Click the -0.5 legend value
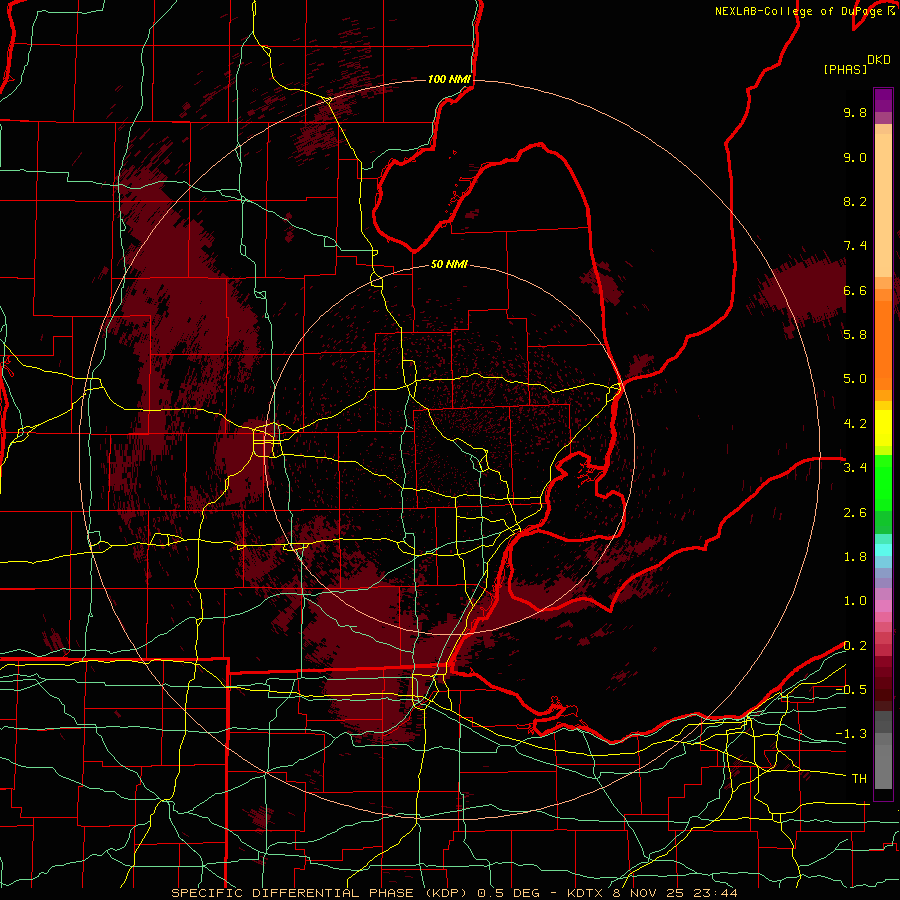 (x=851, y=690)
